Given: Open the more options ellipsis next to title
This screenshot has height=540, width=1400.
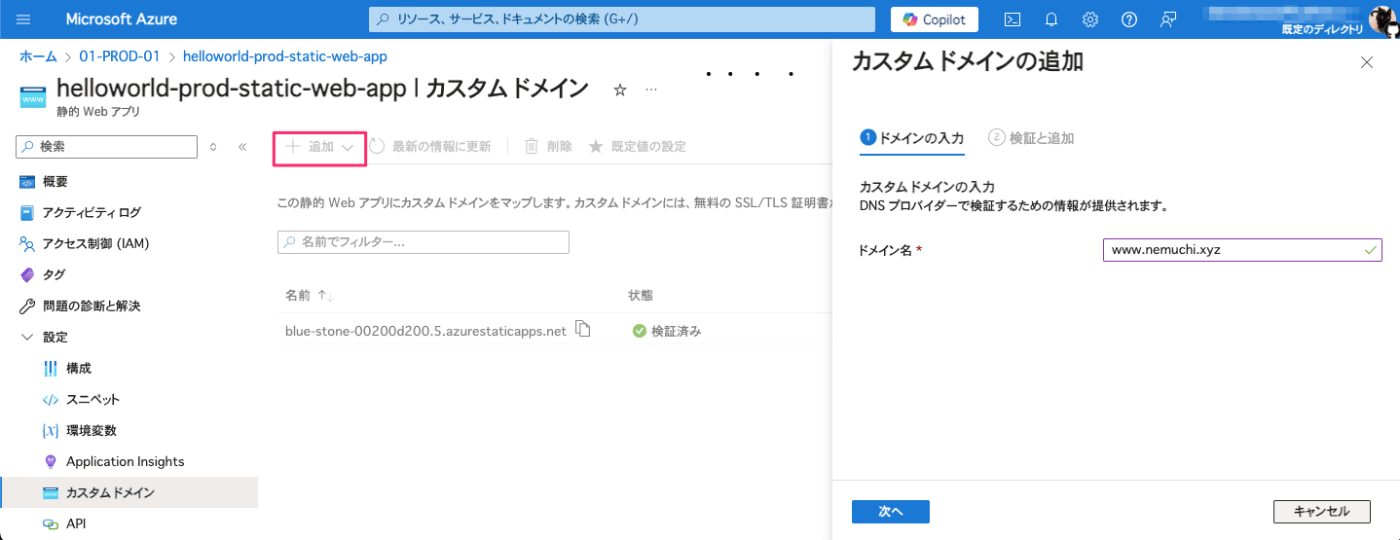Looking at the screenshot, I should [x=651, y=90].
